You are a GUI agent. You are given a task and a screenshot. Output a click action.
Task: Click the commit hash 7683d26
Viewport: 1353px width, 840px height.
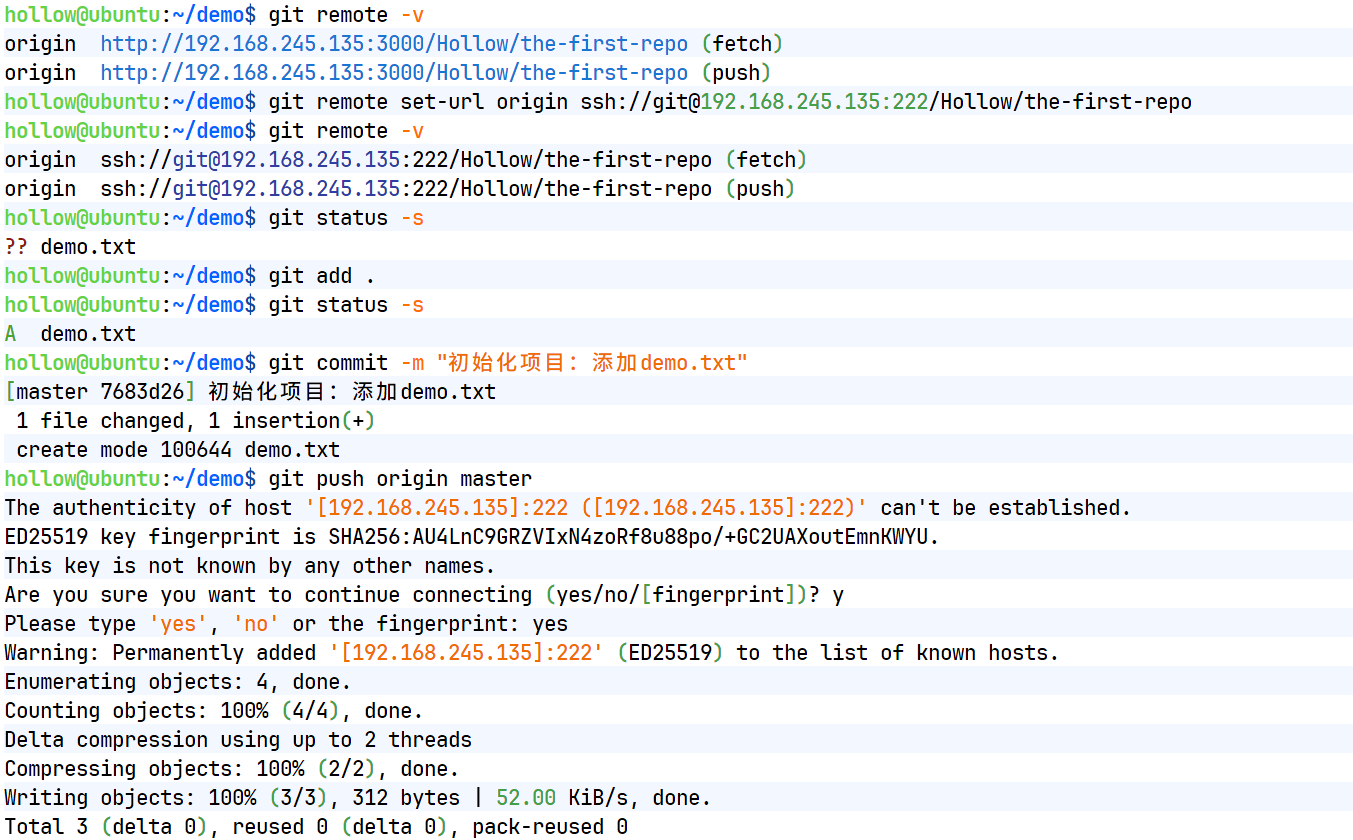(143, 392)
